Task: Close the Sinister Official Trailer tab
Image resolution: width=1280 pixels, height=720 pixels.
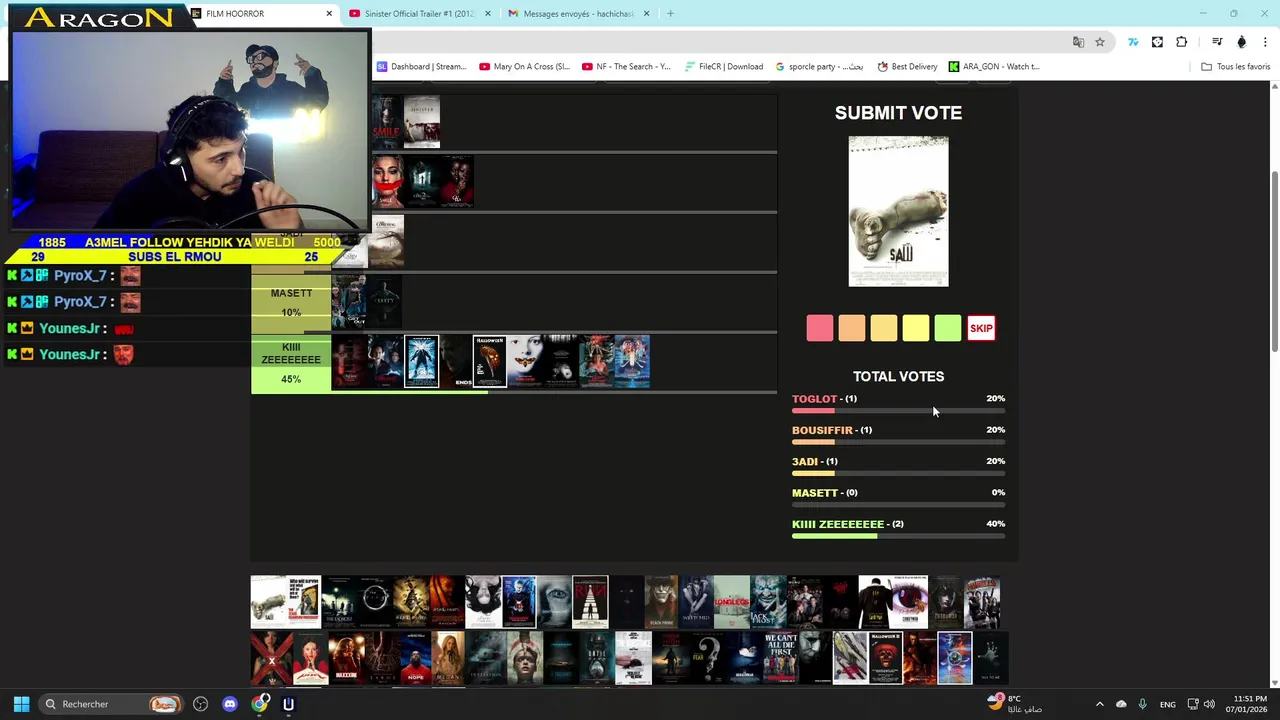Action: click(488, 14)
